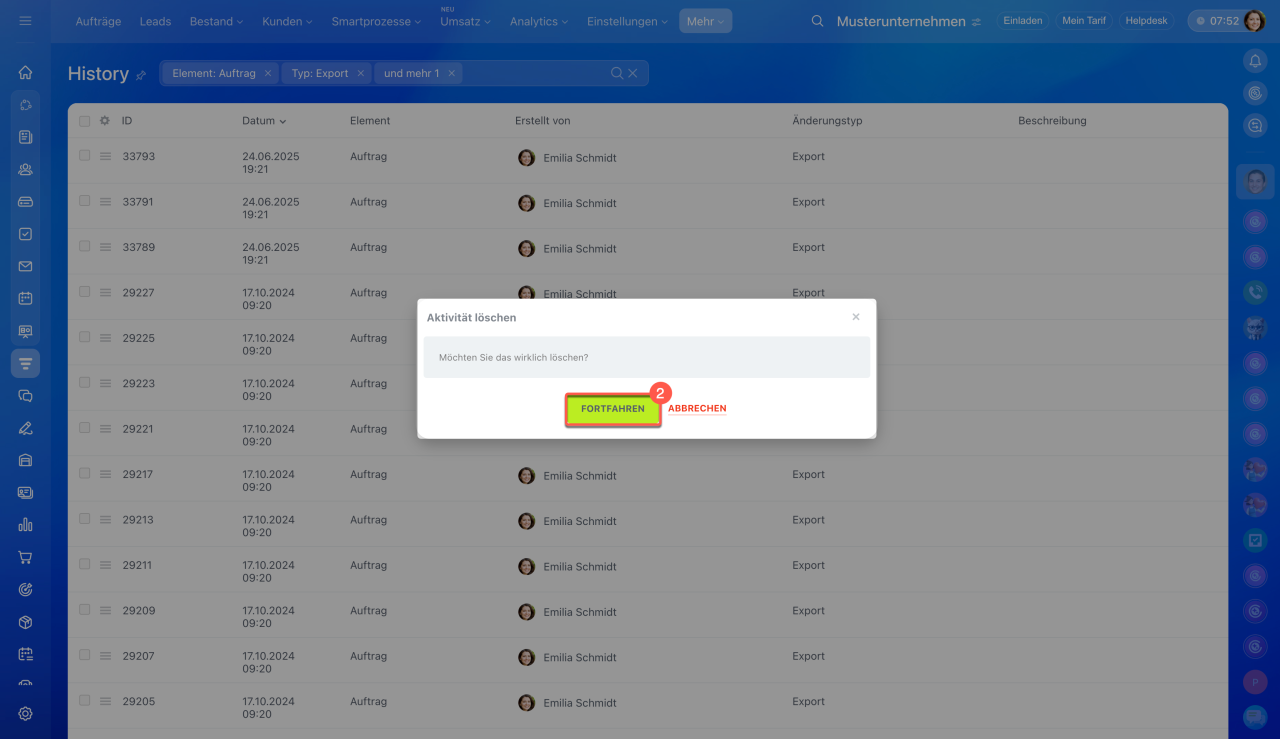Image resolution: width=1280 pixels, height=739 pixels.
Task: Open the user profile avatar
Action: (1254, 21)
